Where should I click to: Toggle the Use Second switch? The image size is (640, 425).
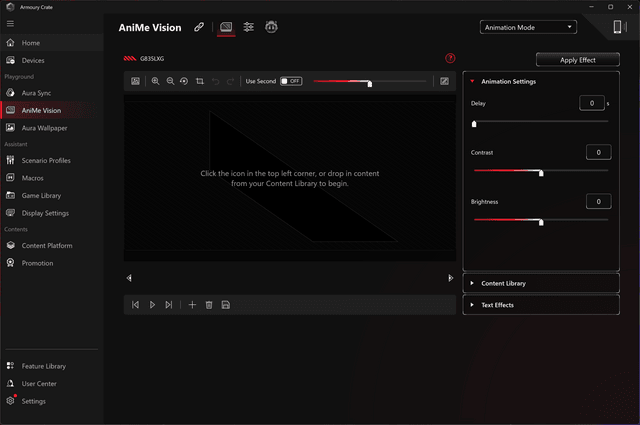coord(291,81)
